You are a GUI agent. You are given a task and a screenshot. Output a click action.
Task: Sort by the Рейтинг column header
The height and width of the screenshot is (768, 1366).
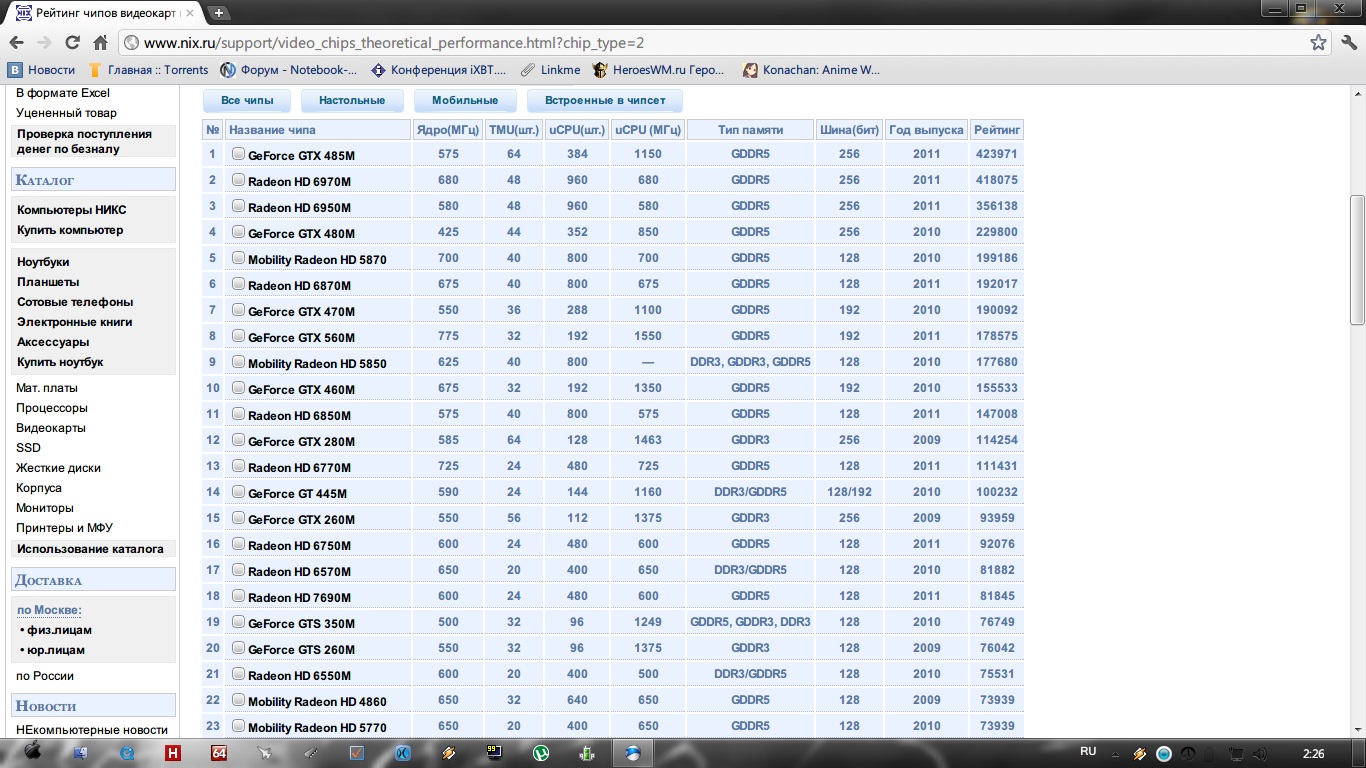997,130
